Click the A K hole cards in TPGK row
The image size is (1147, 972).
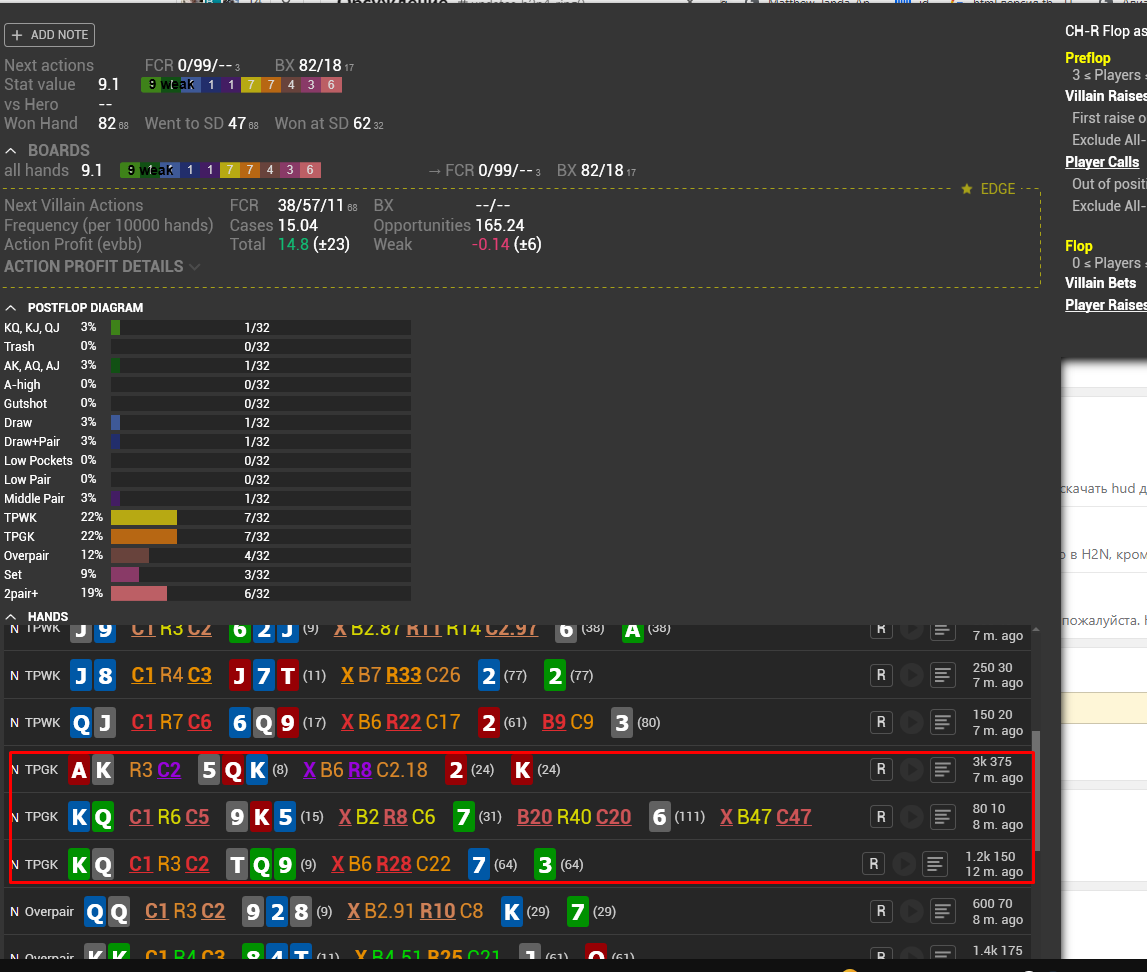[91, 769]
